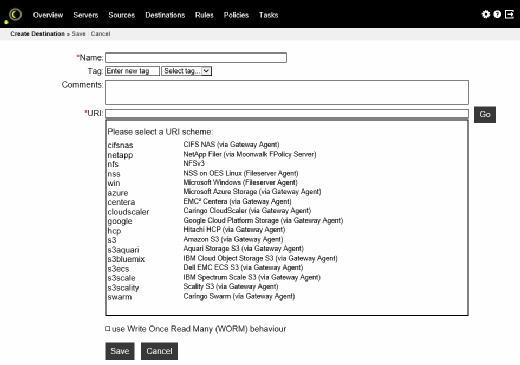The width and height of the screenshot is (520, 365).
Task: Open the settings gear icon
Action: click(x=486, y=14)
